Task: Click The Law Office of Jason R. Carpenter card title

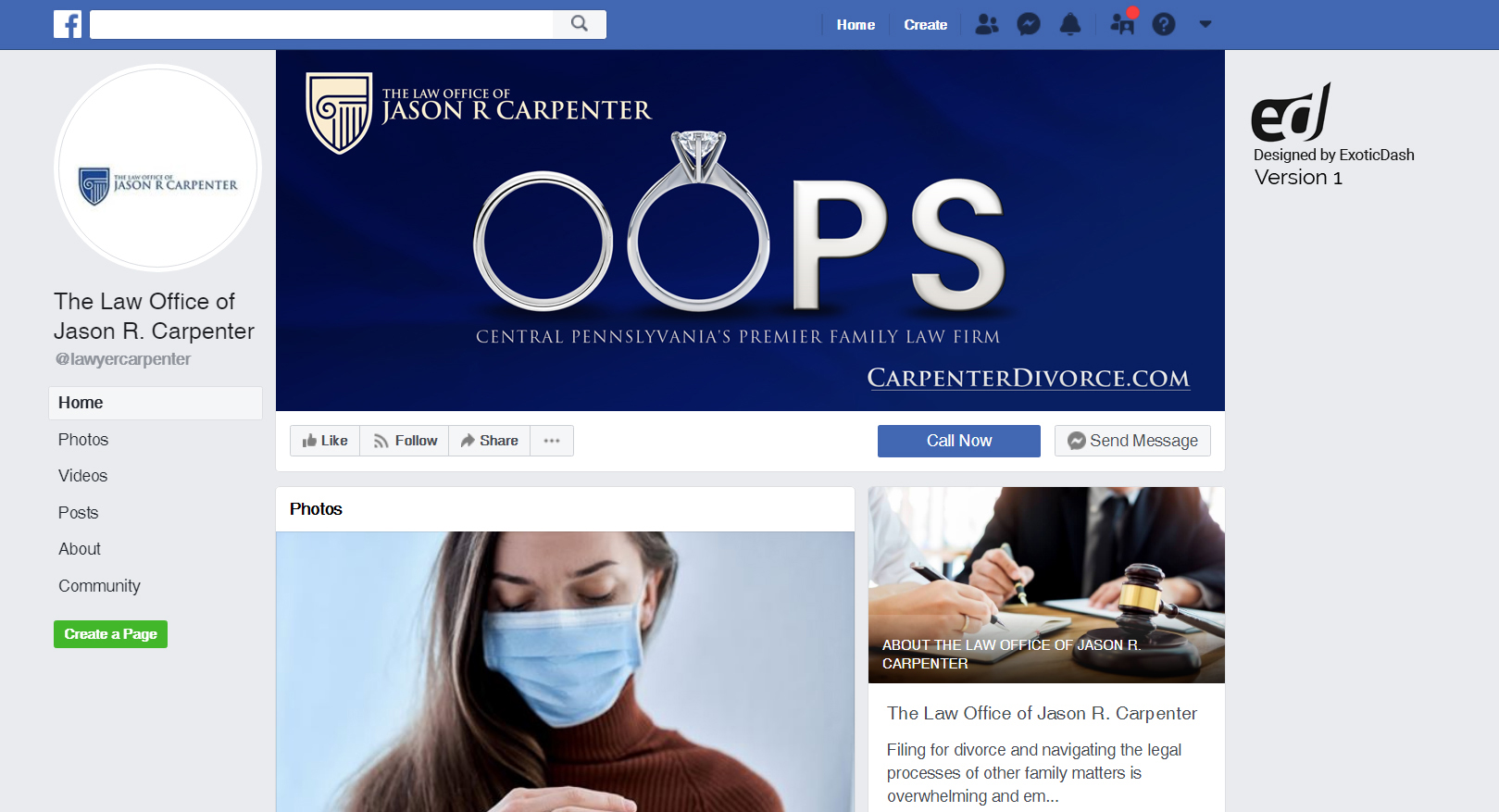Action: click(x=1042, y=714)
